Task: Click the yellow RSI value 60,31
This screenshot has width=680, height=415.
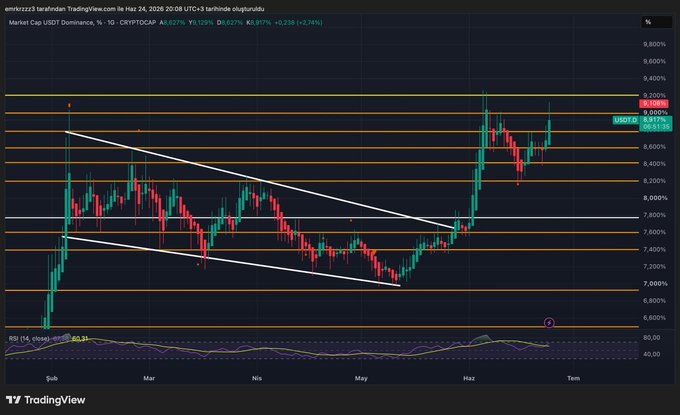Action: [80, 338]
